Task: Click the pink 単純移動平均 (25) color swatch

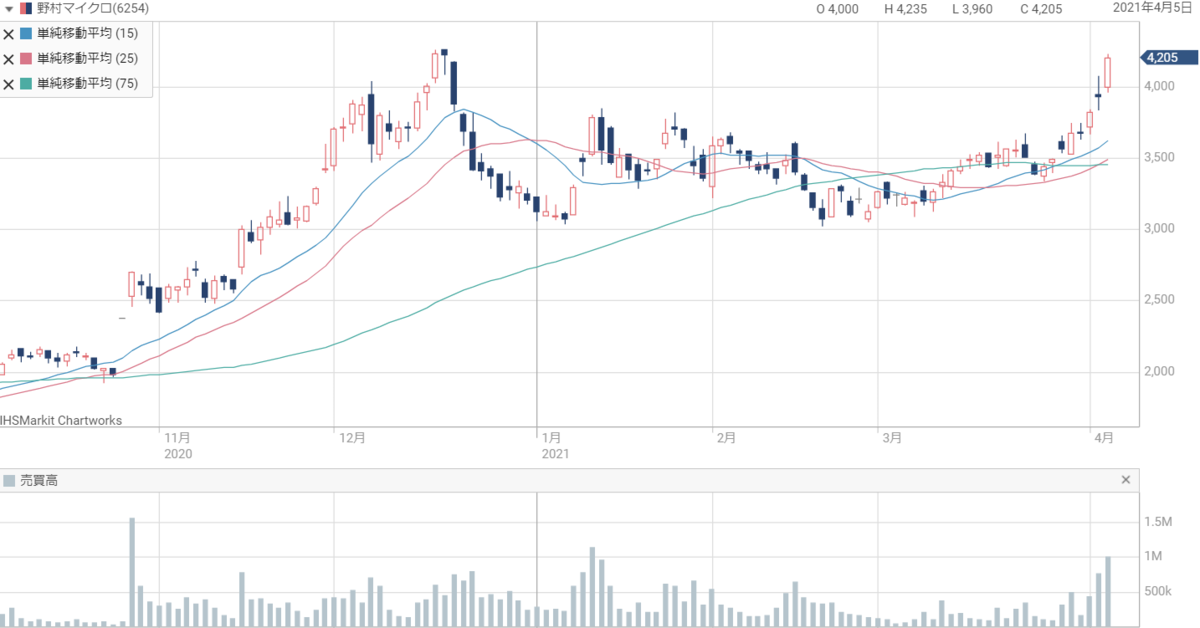Action: pyautogui.click(x=26, y=59)
